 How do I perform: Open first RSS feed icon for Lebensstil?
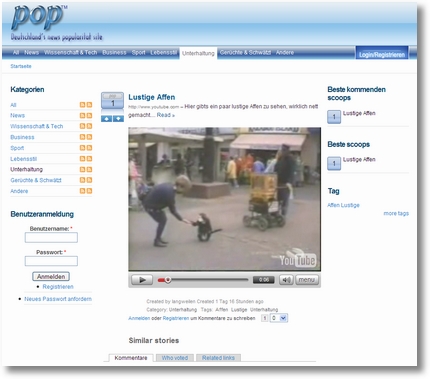82,159
